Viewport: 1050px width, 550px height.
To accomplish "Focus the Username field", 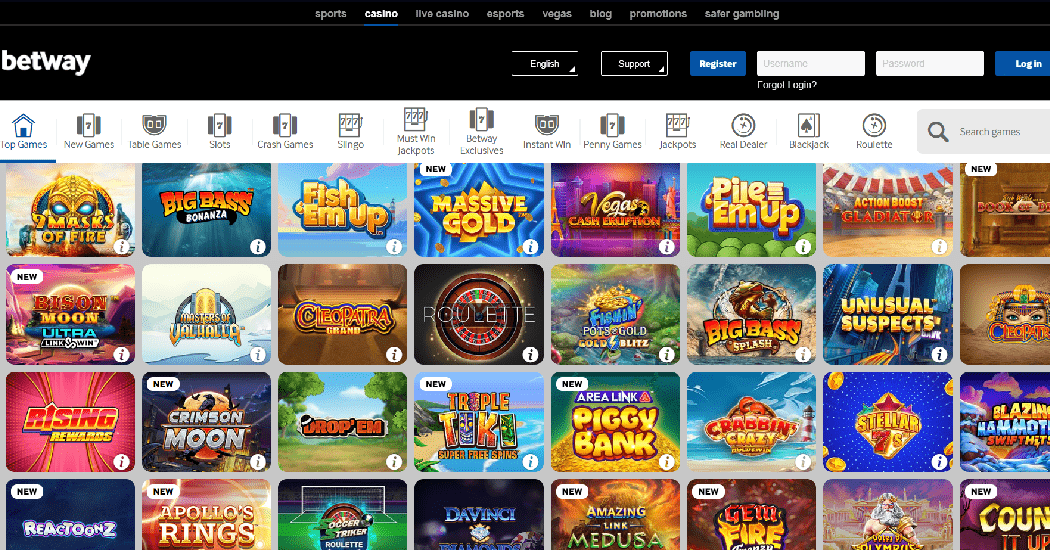I will [x=811, y=64].
